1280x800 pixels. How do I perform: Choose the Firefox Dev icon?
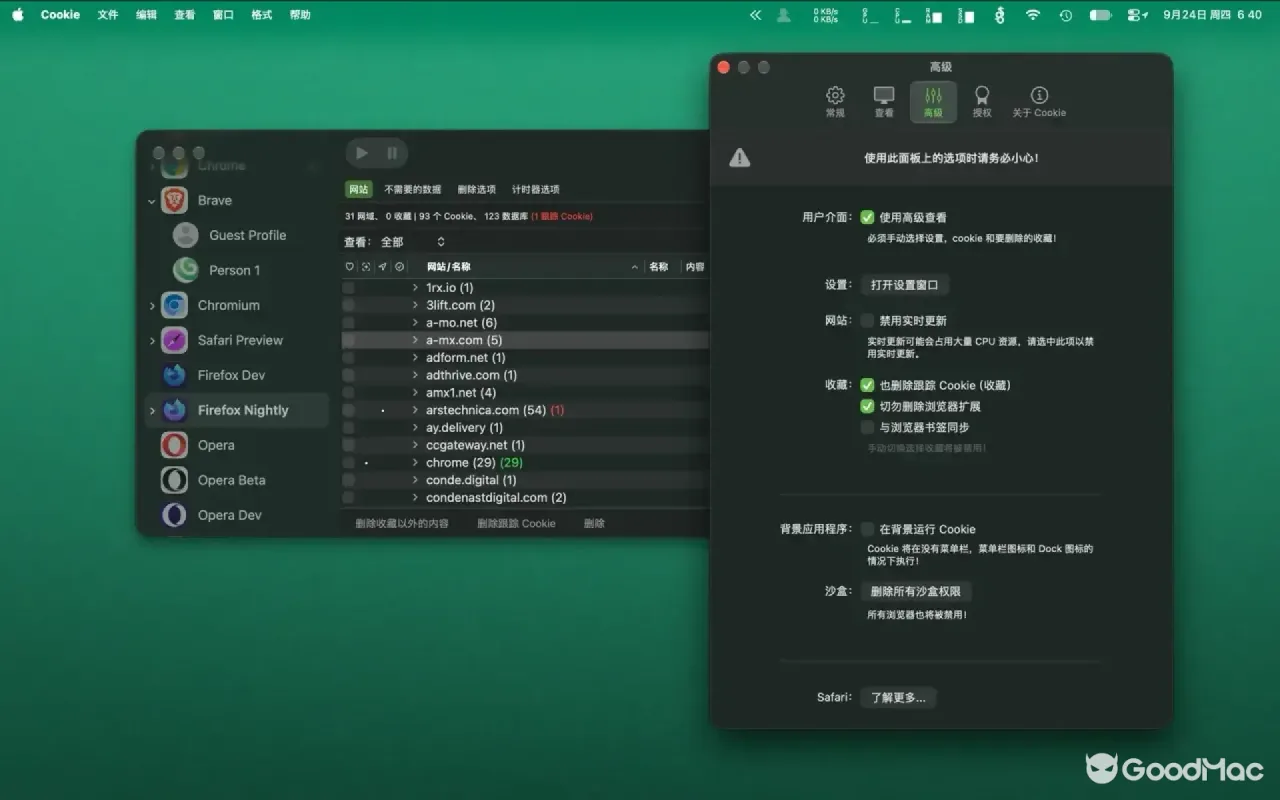coord(174,375)
